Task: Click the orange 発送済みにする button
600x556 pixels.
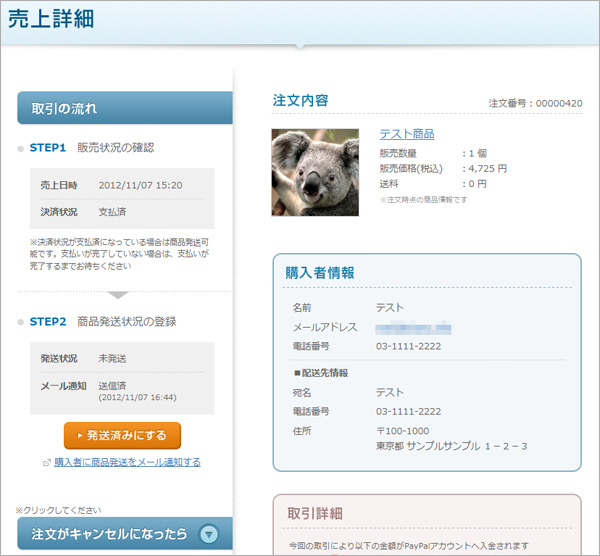Action: click(x=122, y=436)
